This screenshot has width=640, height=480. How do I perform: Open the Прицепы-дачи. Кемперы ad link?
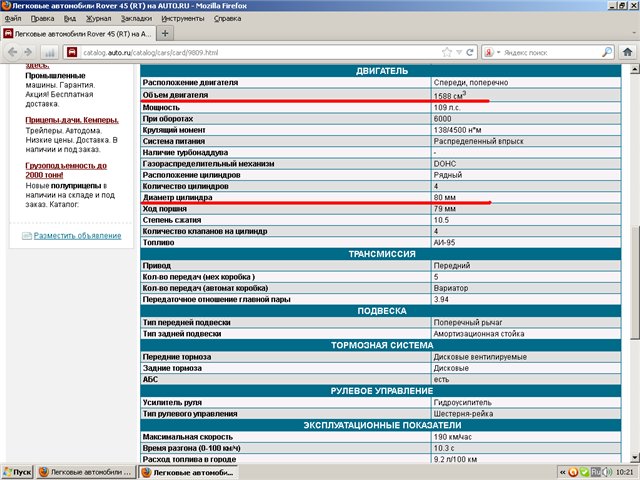tap(72, 120)
